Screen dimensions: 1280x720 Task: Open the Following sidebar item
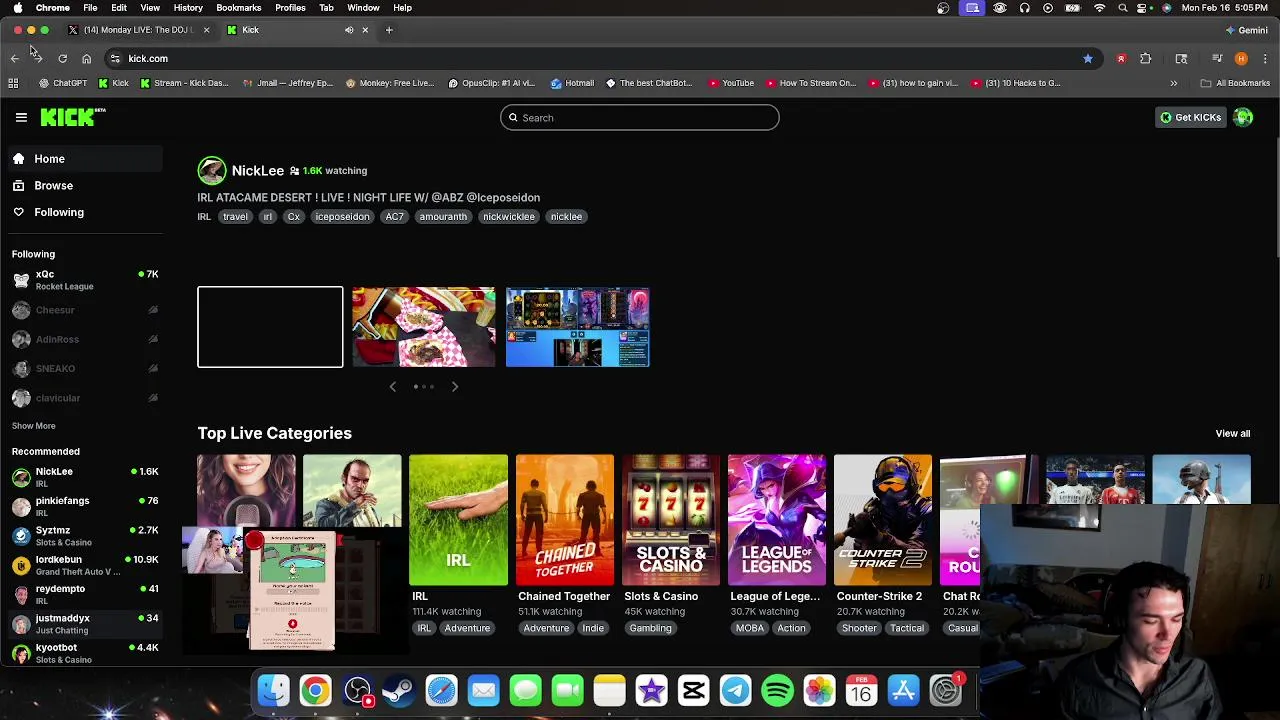(83, 212)
